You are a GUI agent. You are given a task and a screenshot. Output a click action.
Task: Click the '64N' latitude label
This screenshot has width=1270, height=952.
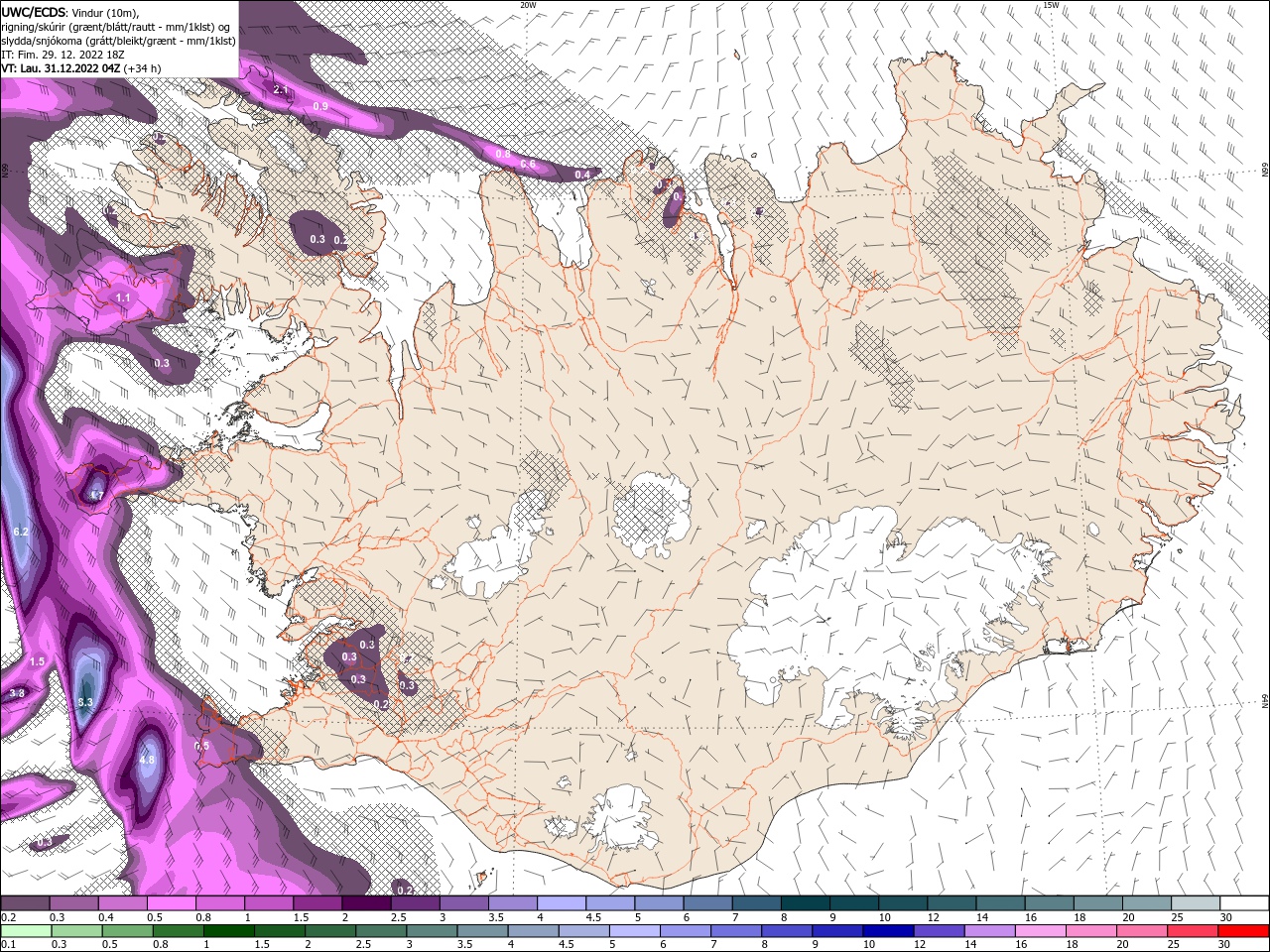(x=1265, y=701)
